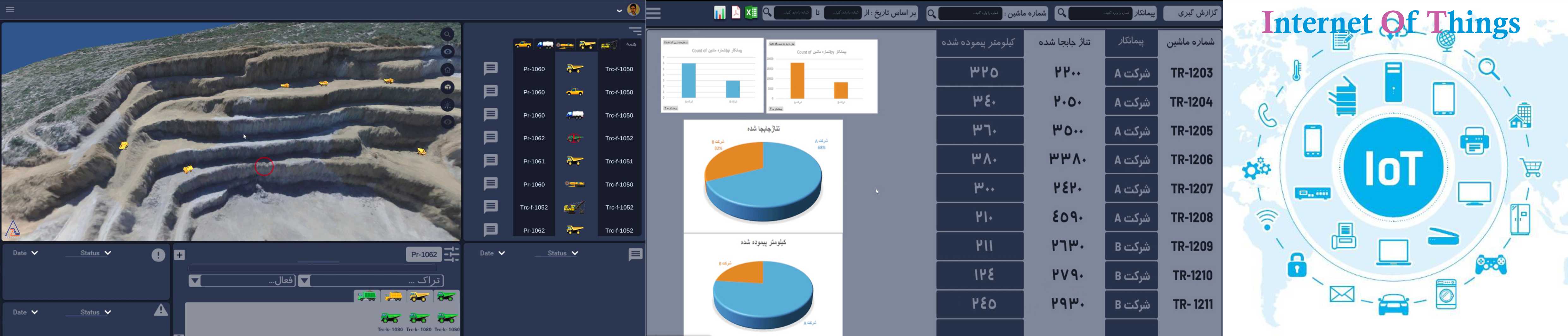Click the search icon on map toolbar
This screenshot has height=336, width=1568.
tap(447, 35)
